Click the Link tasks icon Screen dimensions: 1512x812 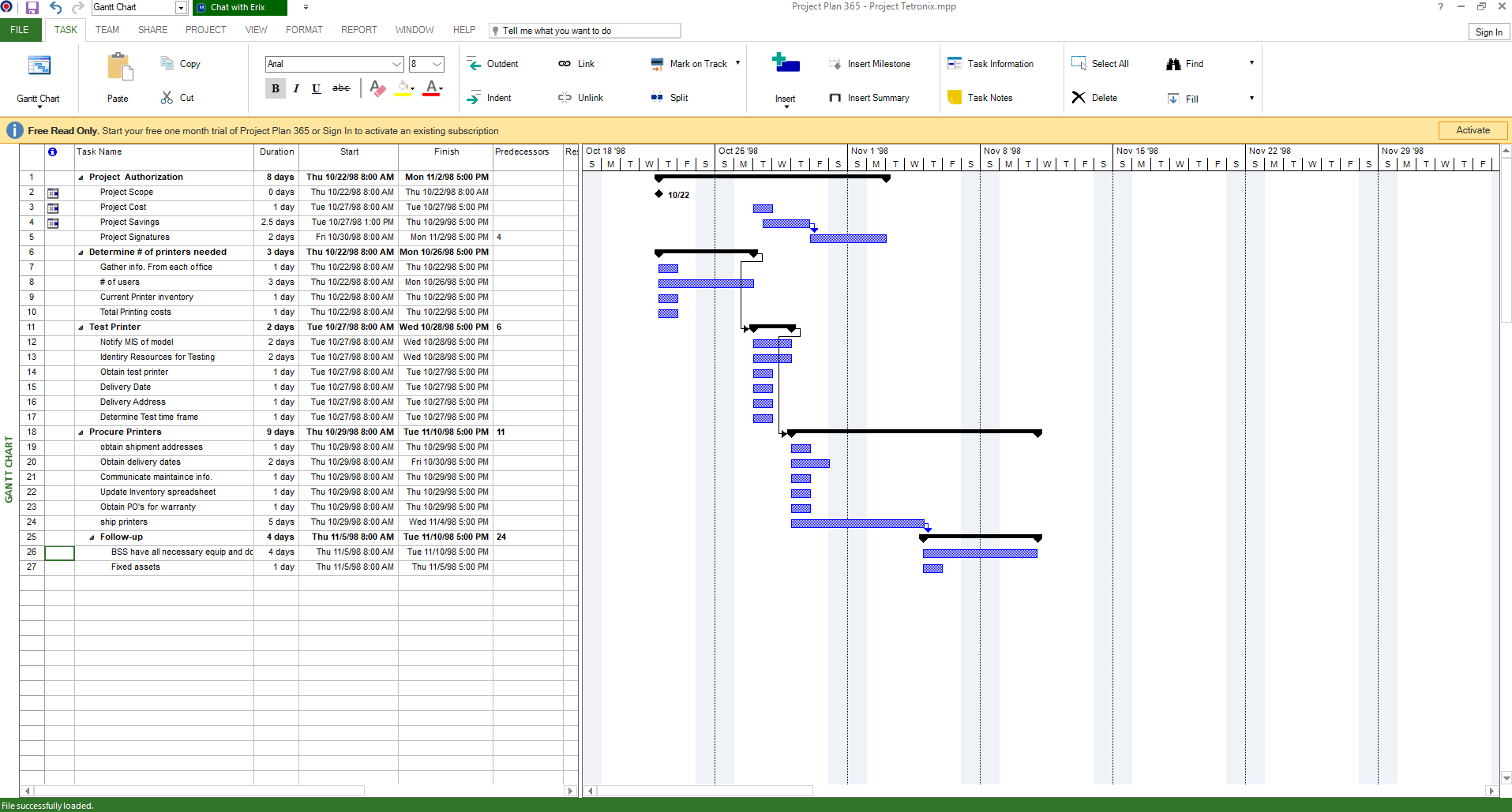click(565, 64)
